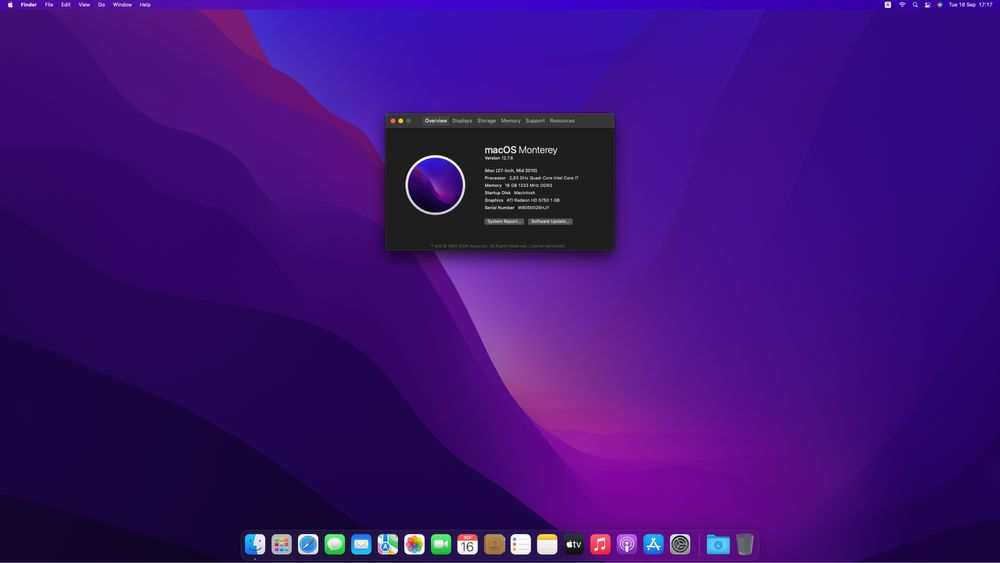Close the About This Mac window
The image size is (1000, 563).
coord(393,121)
